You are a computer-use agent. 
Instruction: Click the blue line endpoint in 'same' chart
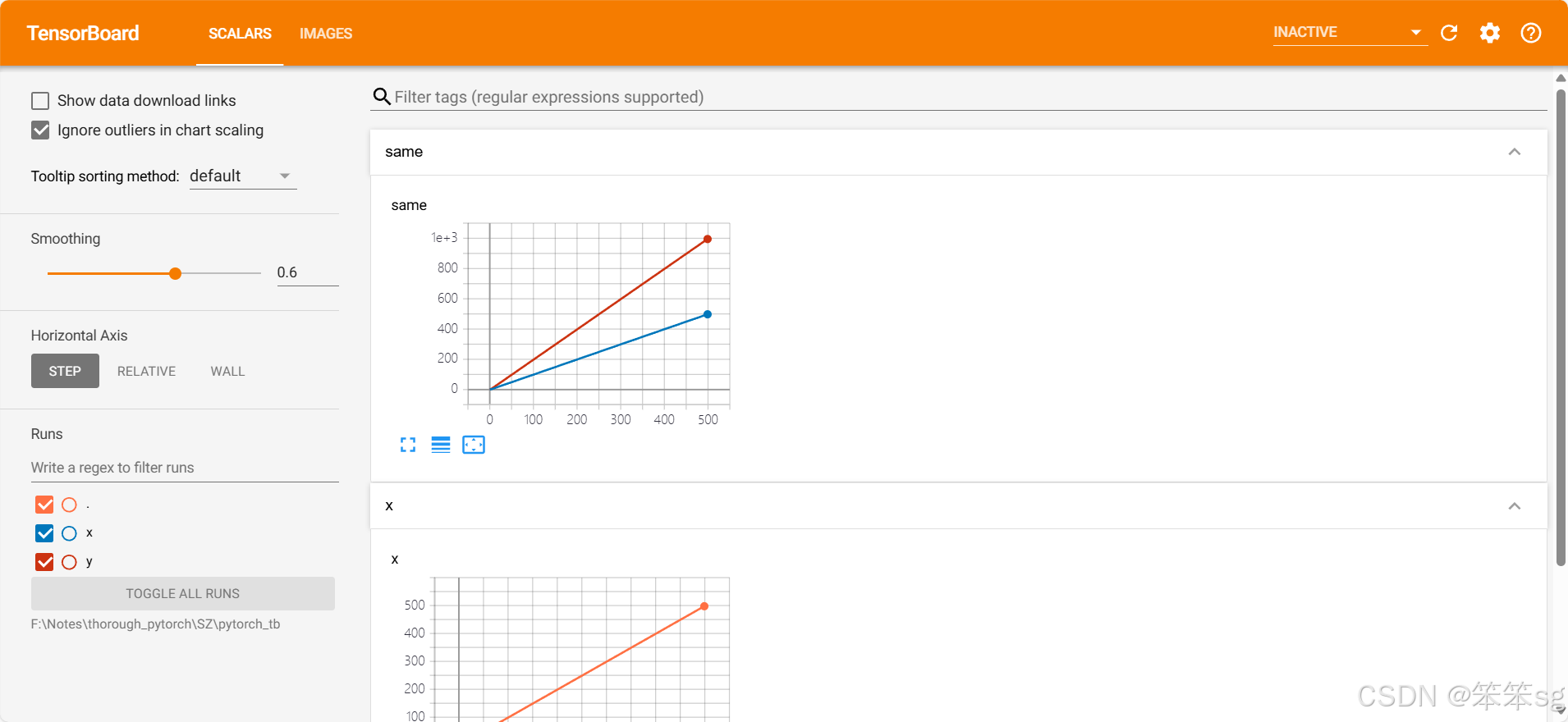point(708,314)
